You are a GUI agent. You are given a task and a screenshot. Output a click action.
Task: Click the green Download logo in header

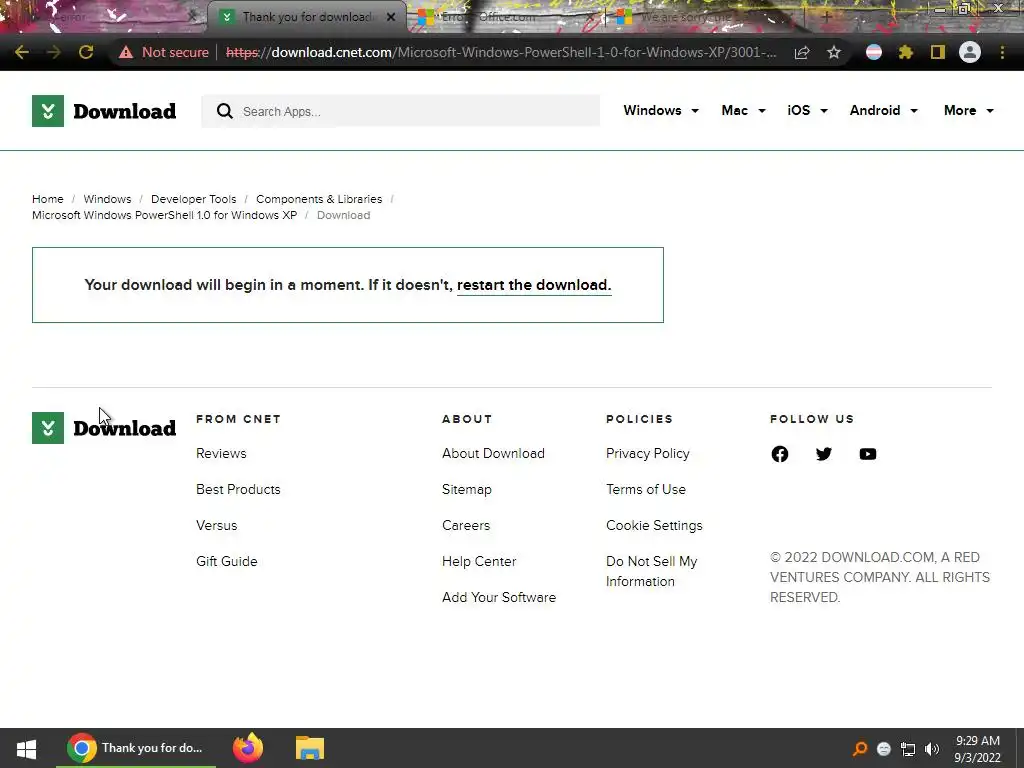click(x=104, y=111)
